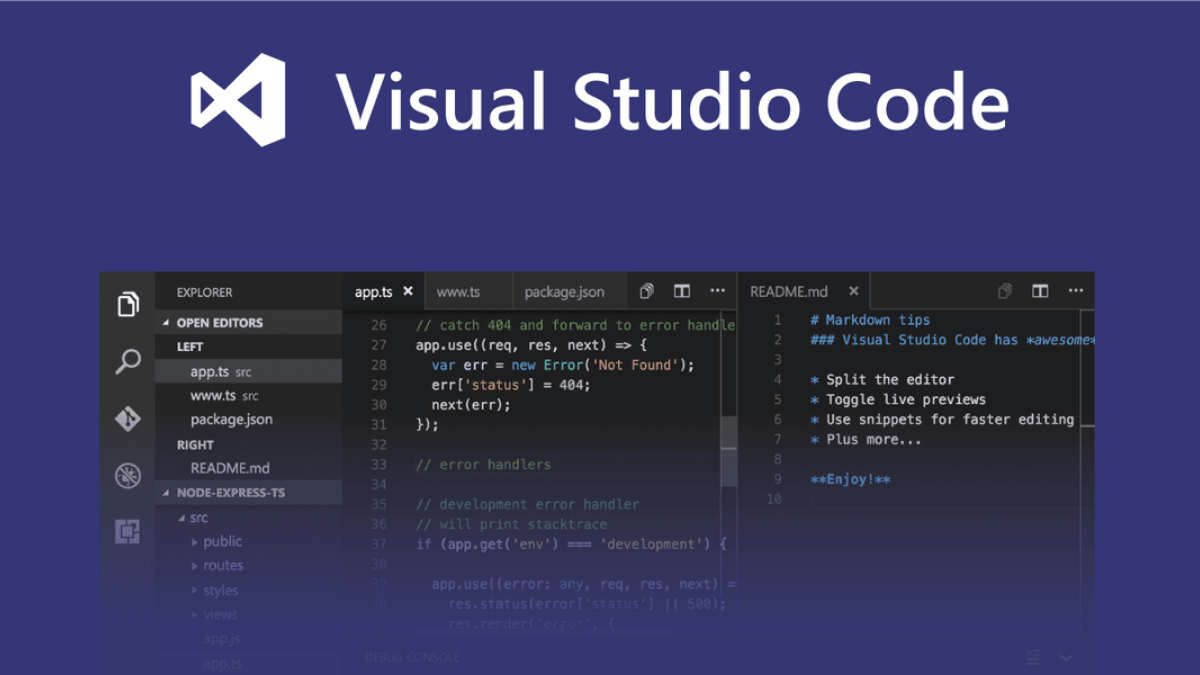Viewport: 1200px width, 675px height.
Task: Select README.md under the RIGHT editor group
Action: [x=231, y=467]
